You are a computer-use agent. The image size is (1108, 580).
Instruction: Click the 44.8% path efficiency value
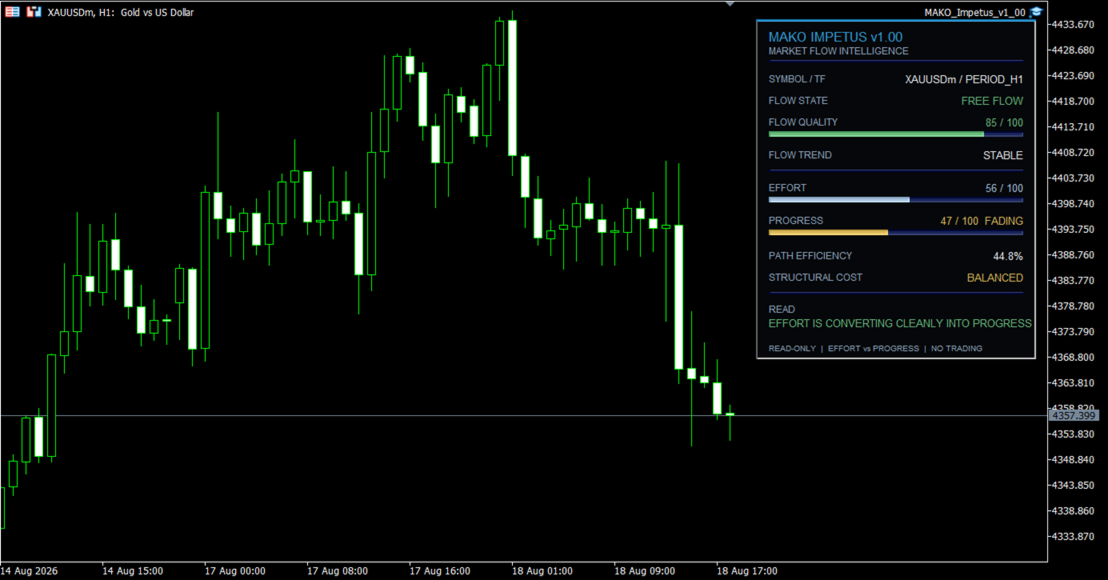pyautogui.click(x=1008, y=256)
